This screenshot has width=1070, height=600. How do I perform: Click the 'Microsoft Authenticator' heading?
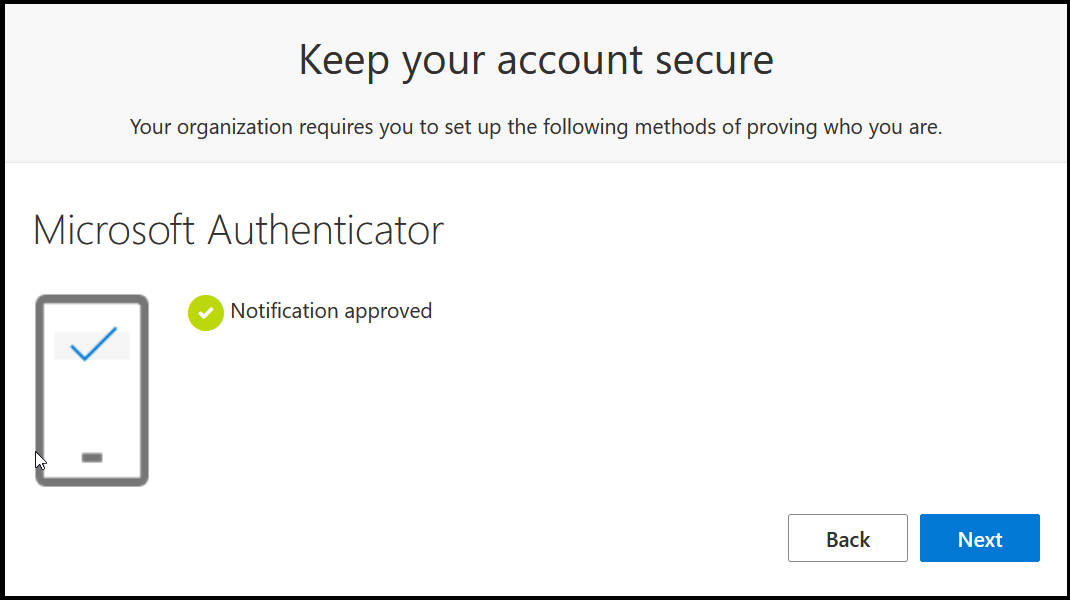pos(238,230)
